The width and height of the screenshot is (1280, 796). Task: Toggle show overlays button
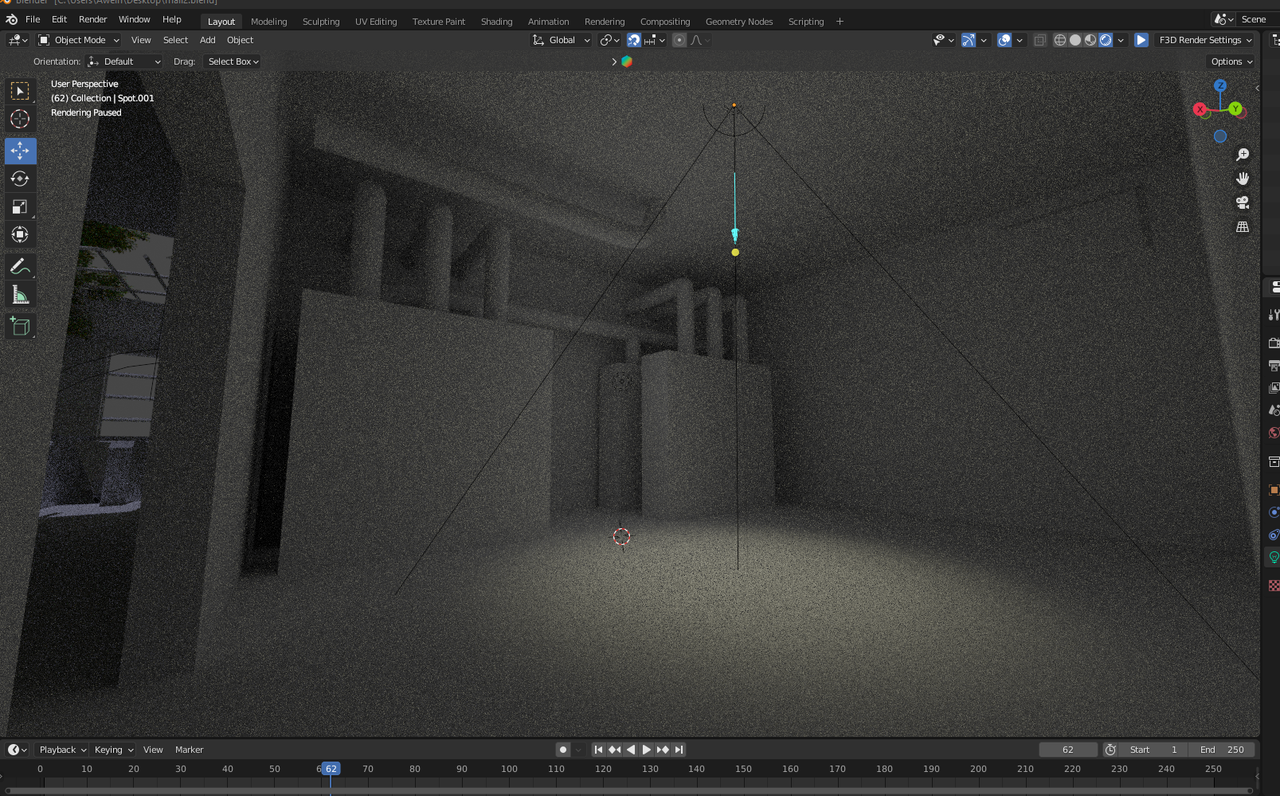(x=1004, y=40)
